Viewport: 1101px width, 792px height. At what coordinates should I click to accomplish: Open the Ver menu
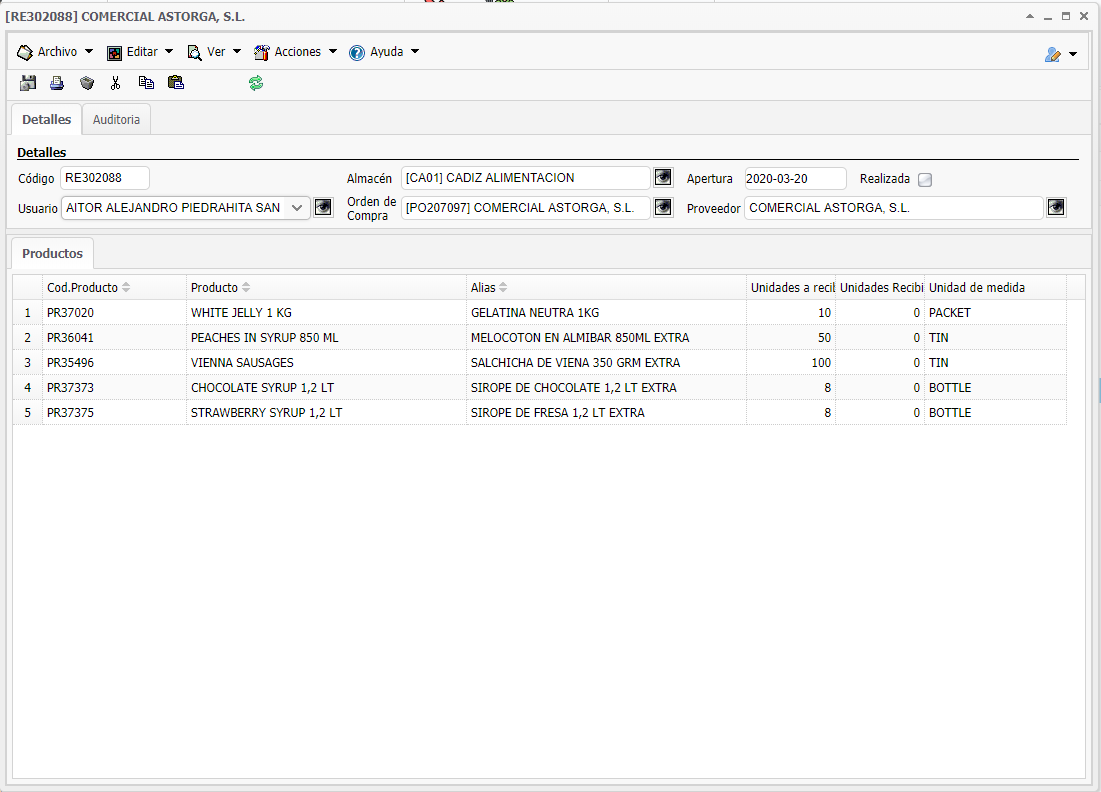[x=214, y=52]
